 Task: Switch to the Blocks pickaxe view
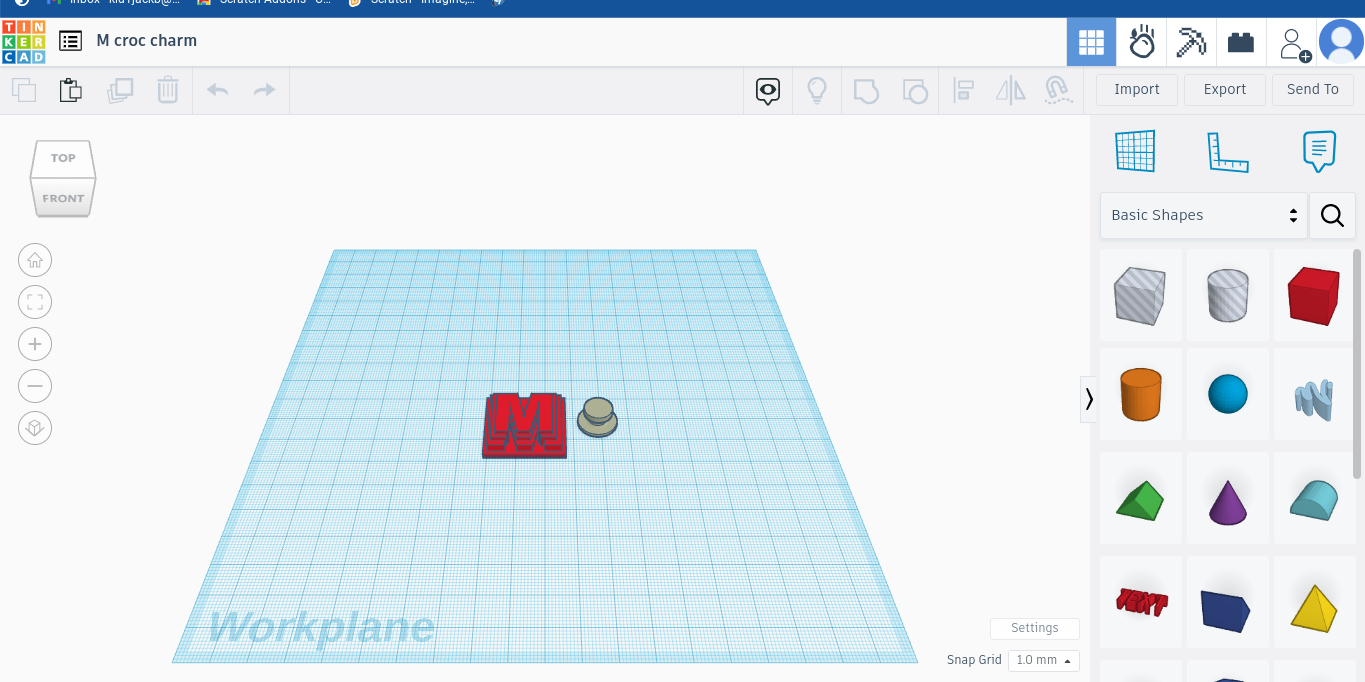point(1191,42)
